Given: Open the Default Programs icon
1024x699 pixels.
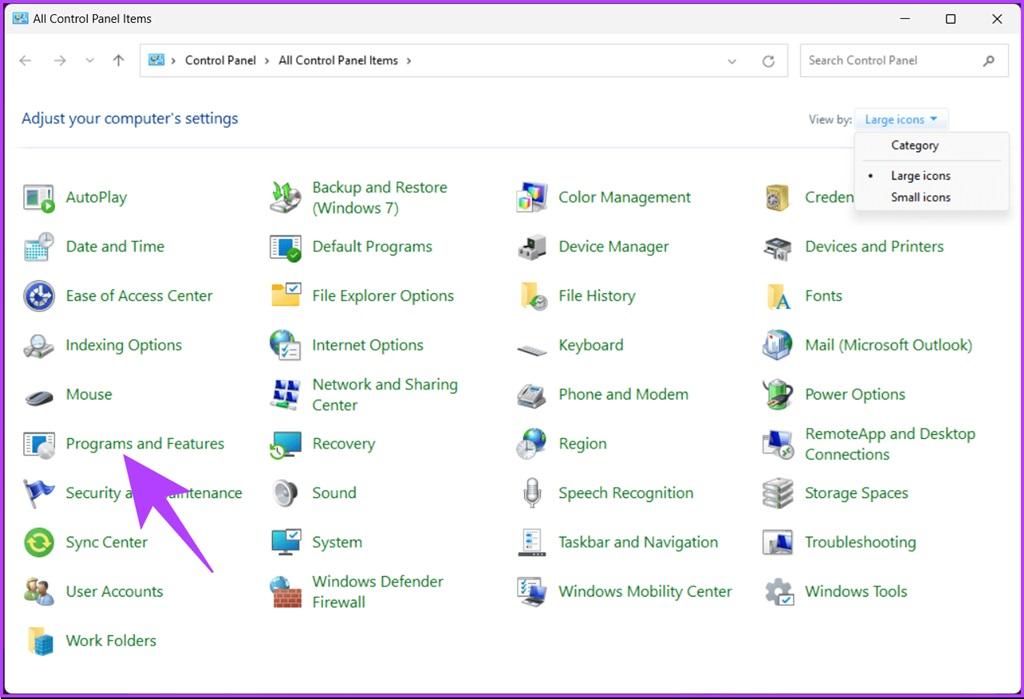Looking at the screenshot, I should [285, 247].
